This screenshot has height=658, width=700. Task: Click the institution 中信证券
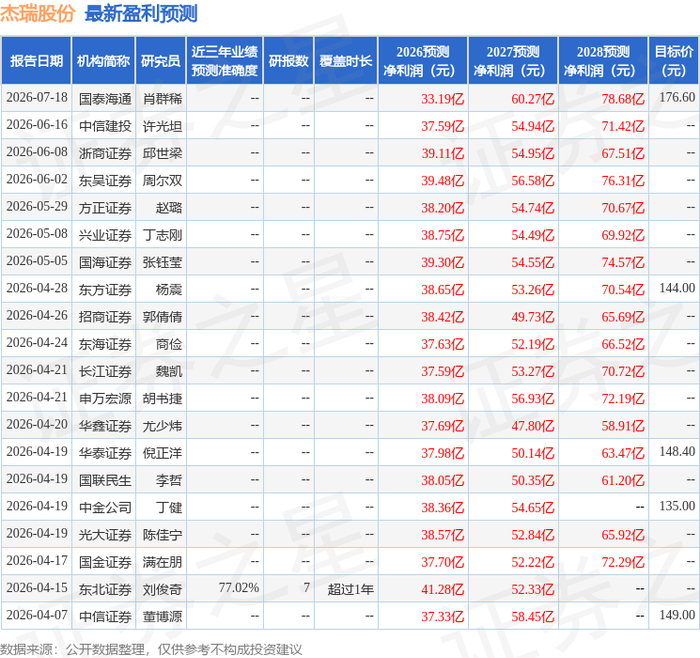point(105,616)
